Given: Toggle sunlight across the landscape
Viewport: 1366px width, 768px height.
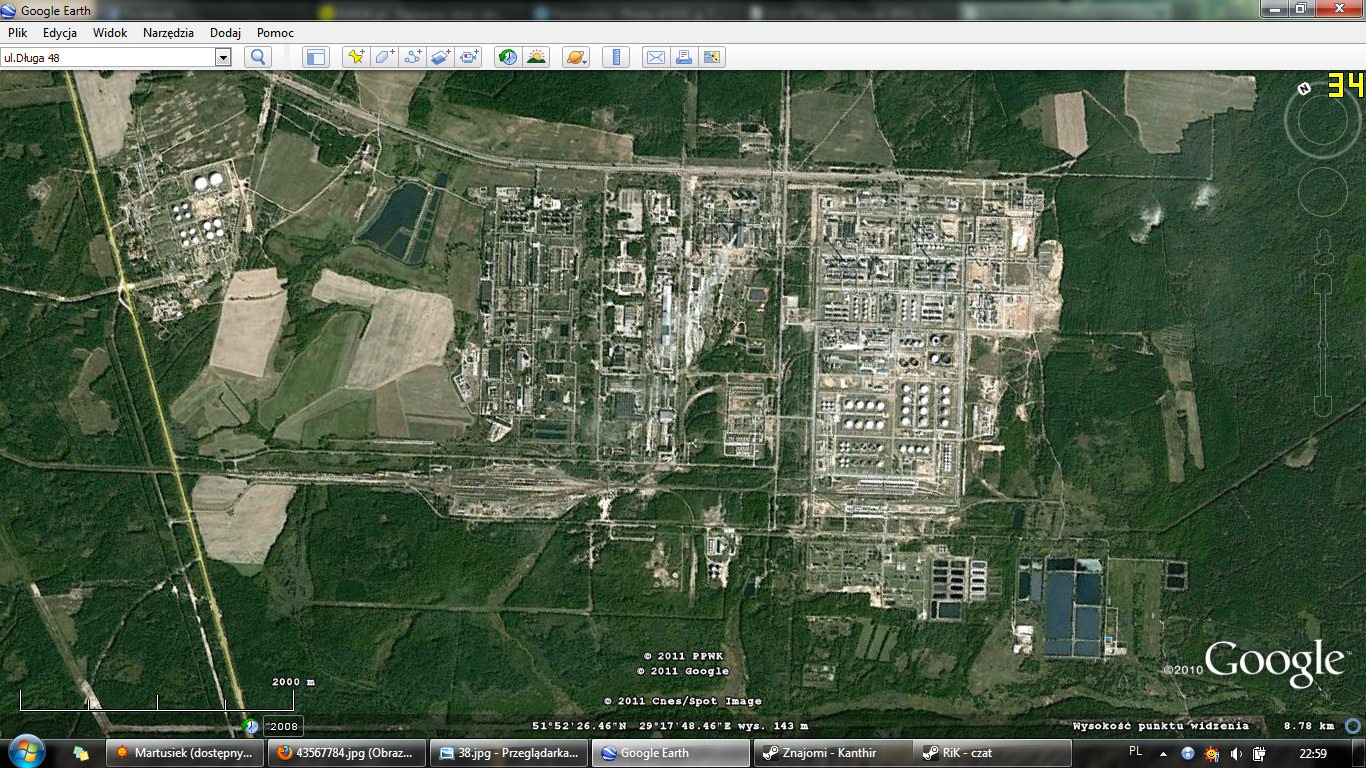Looking at the screenshot, I should [x=537, y=57].
